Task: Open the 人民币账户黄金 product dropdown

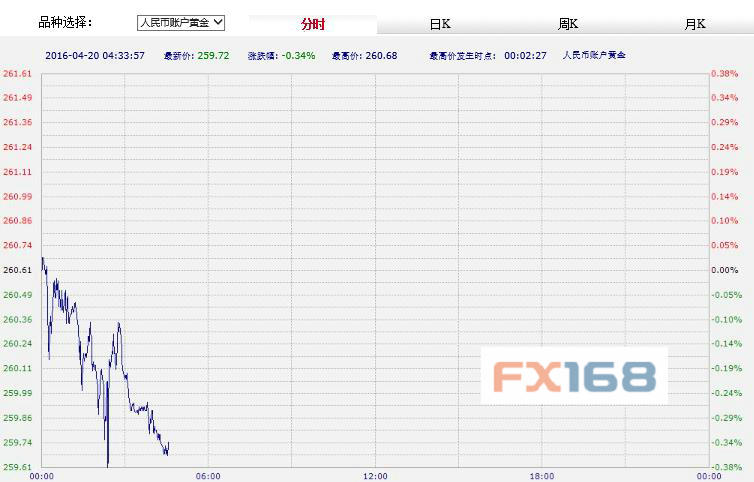Action: click(x=181, y=21)
